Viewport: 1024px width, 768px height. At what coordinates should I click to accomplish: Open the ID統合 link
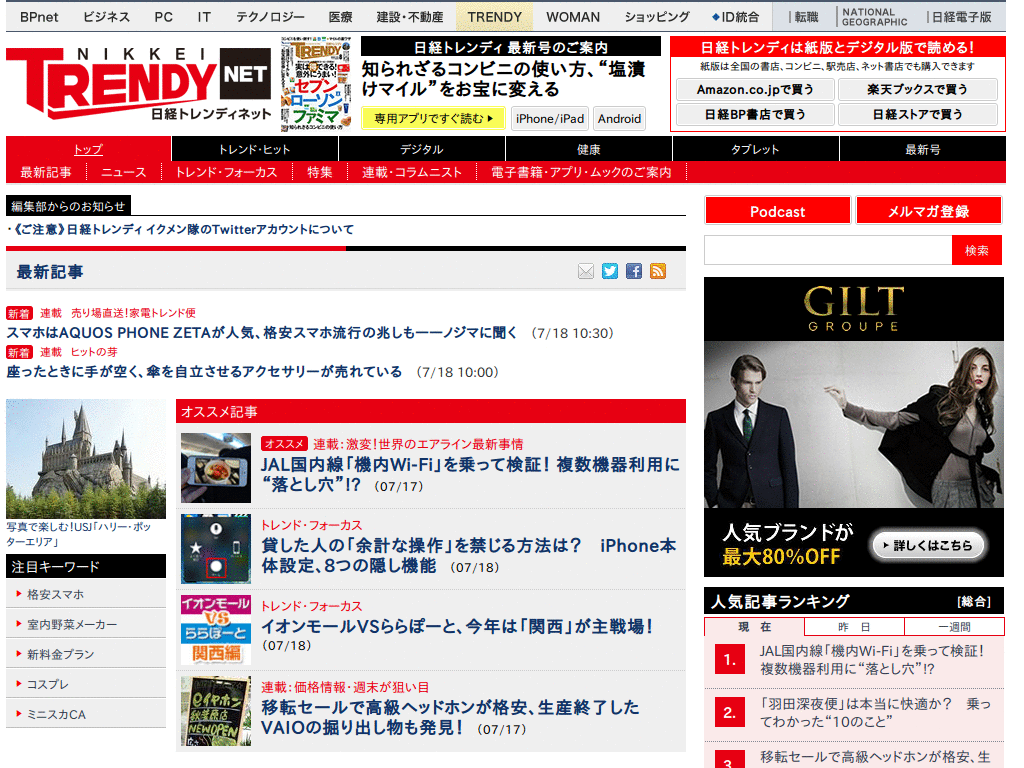[x=735, y=17]
